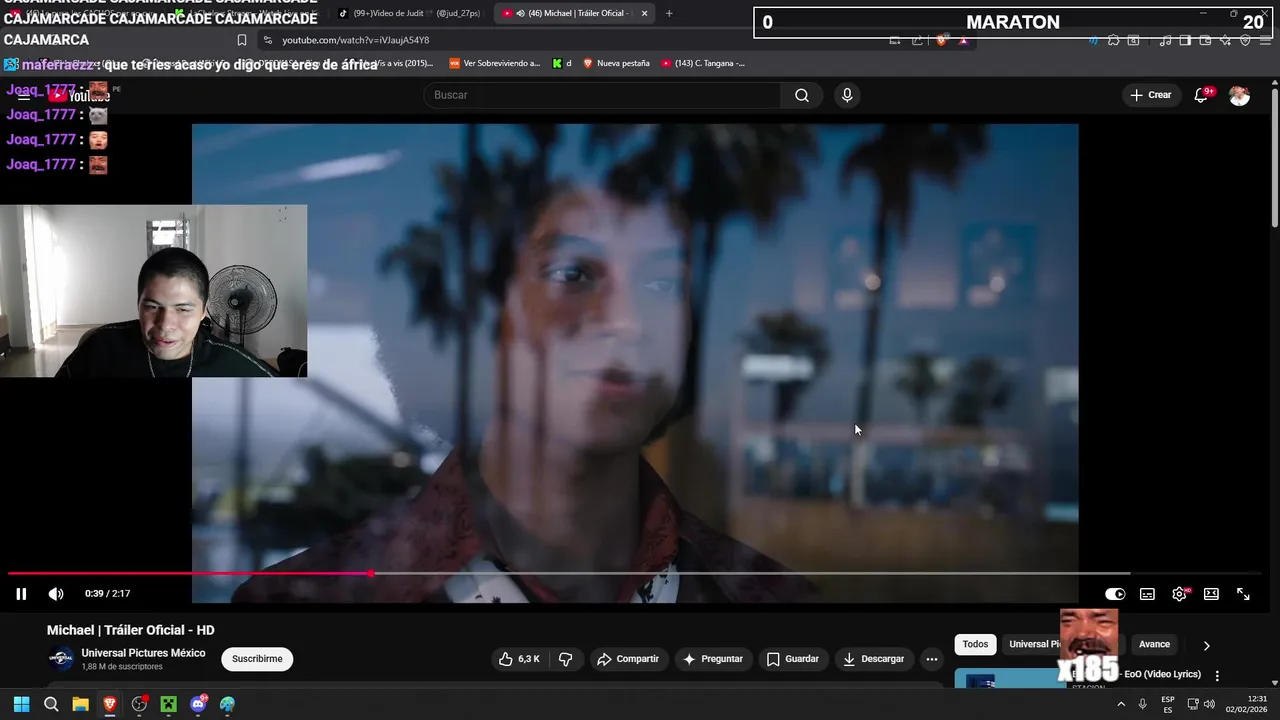1280x720 pixels.
Task: Save the video with the Guardar button
Action: click(x=792, y=659)
